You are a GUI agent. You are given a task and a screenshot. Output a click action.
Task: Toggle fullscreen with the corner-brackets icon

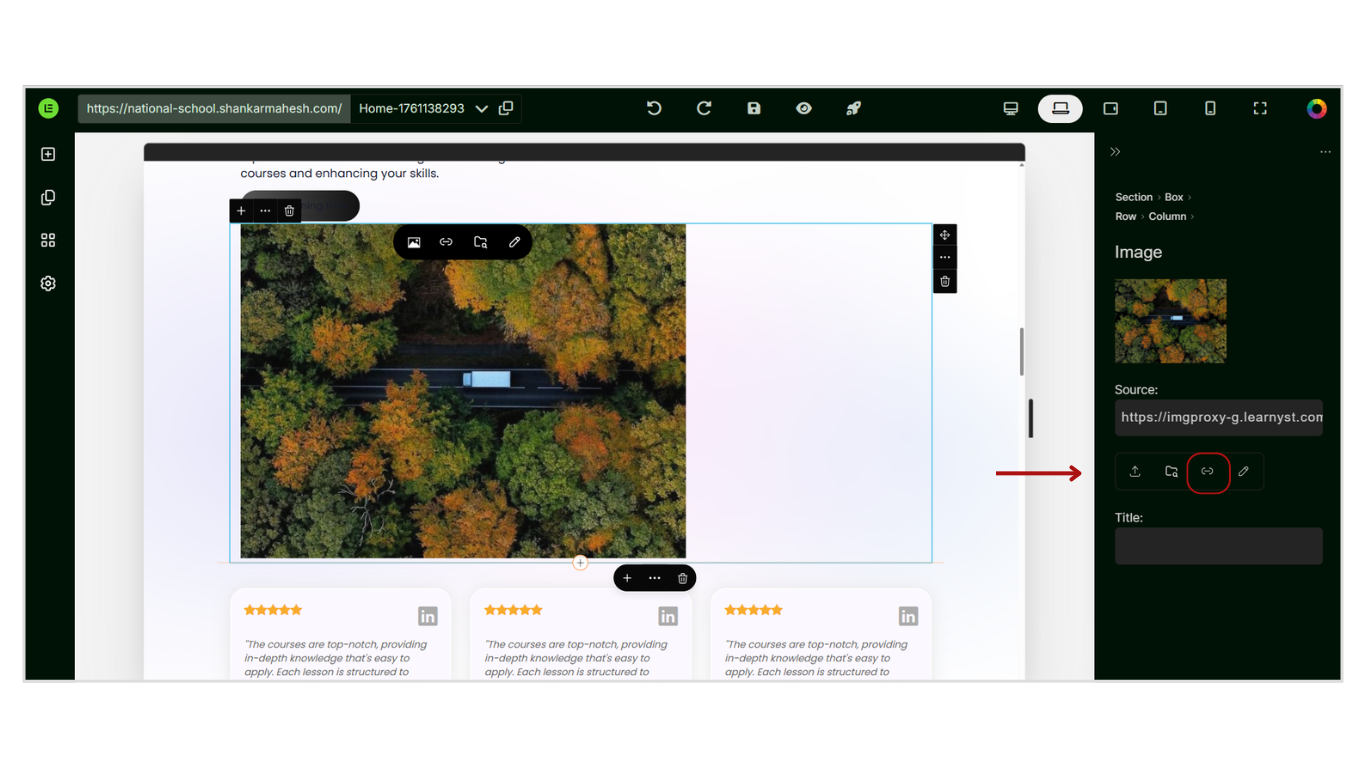[1260, 108]
